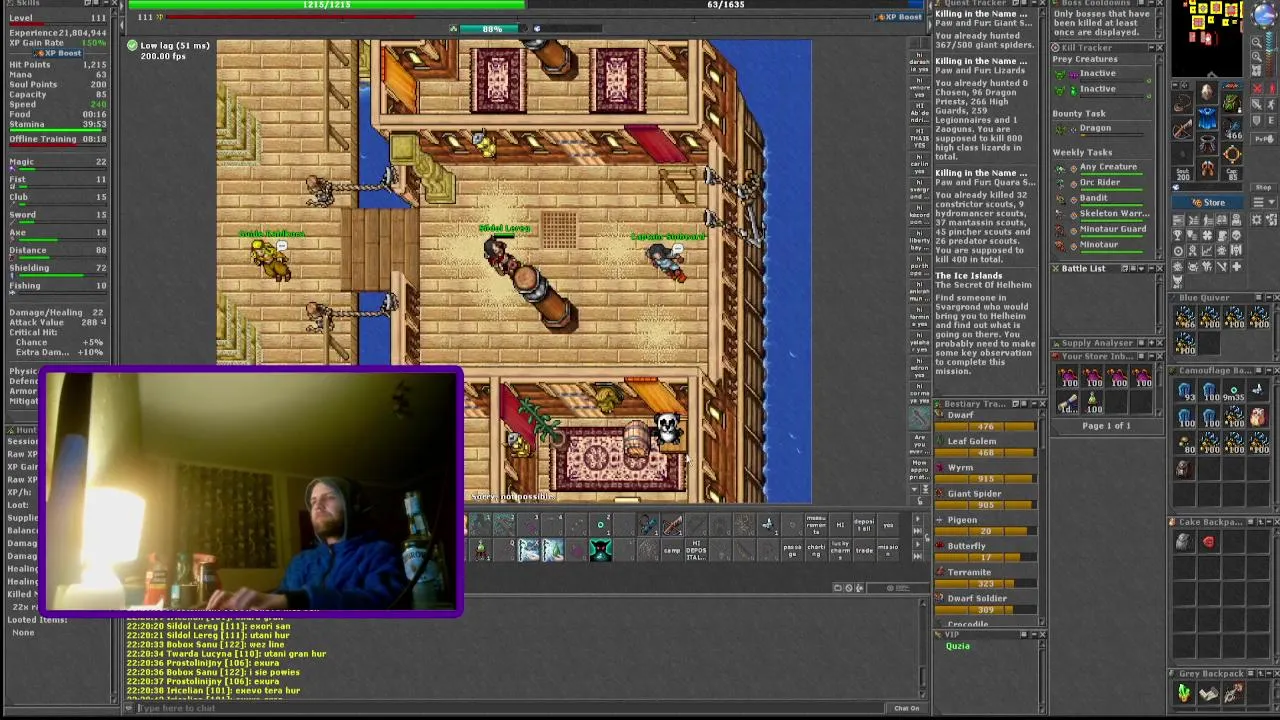The height and width of the screenshot is (720, 1280).
Task: Click the blue armor equipment slot
Action: [x=1209, y=118]
